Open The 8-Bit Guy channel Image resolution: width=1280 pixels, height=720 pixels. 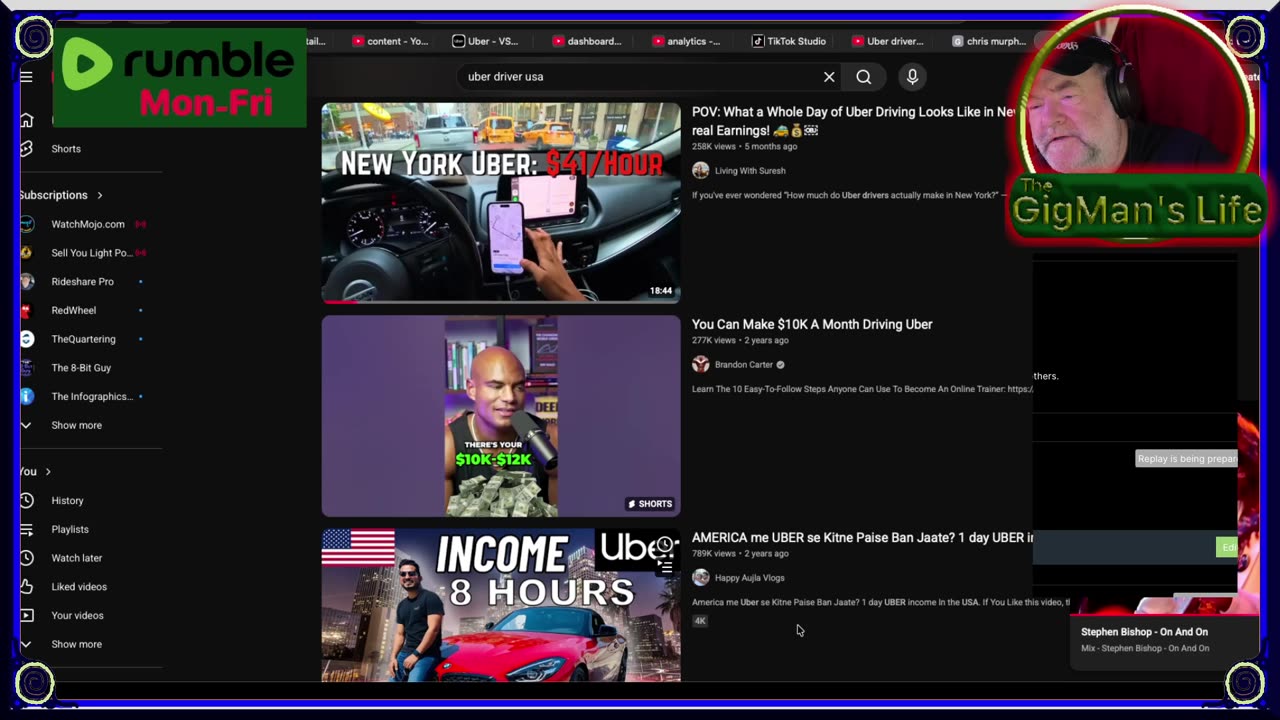pos(81,368)
